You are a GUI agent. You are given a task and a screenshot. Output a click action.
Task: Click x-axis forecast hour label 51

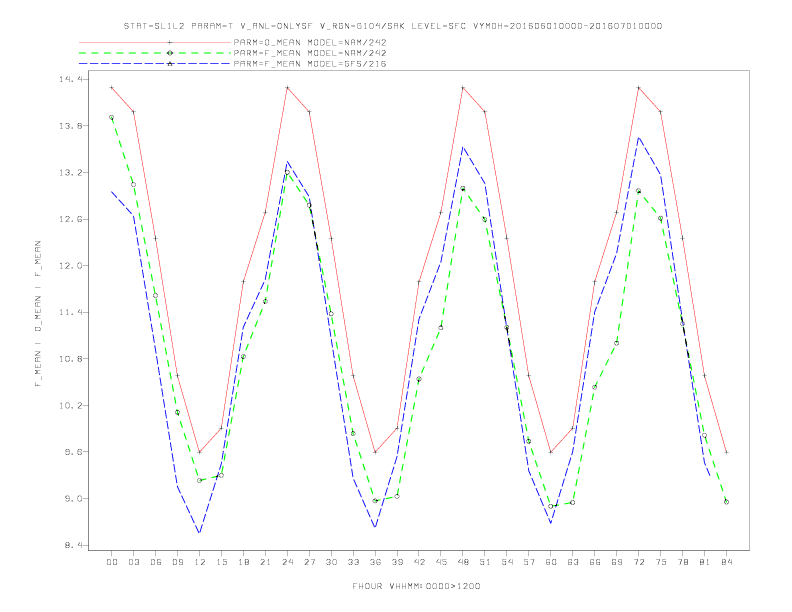click(485, 562)
